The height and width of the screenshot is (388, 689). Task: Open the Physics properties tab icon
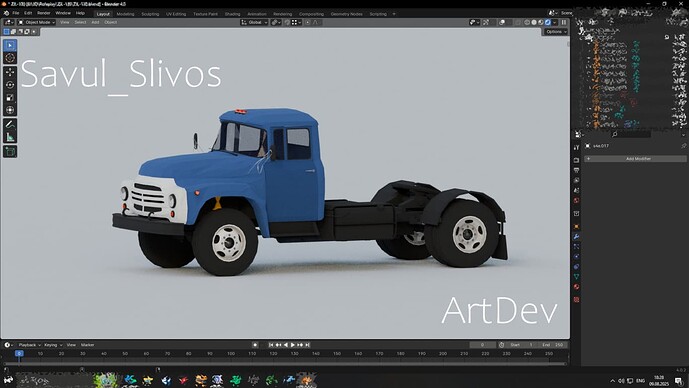click(577, 257)
